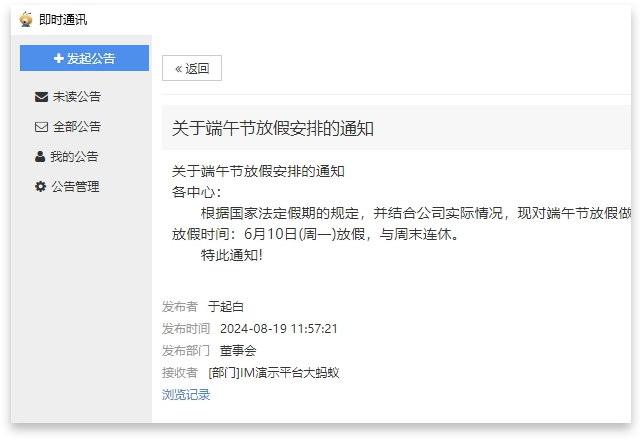
Task: Click the outlined envelope icon beside 全部公告
Action: click(41, 127)
